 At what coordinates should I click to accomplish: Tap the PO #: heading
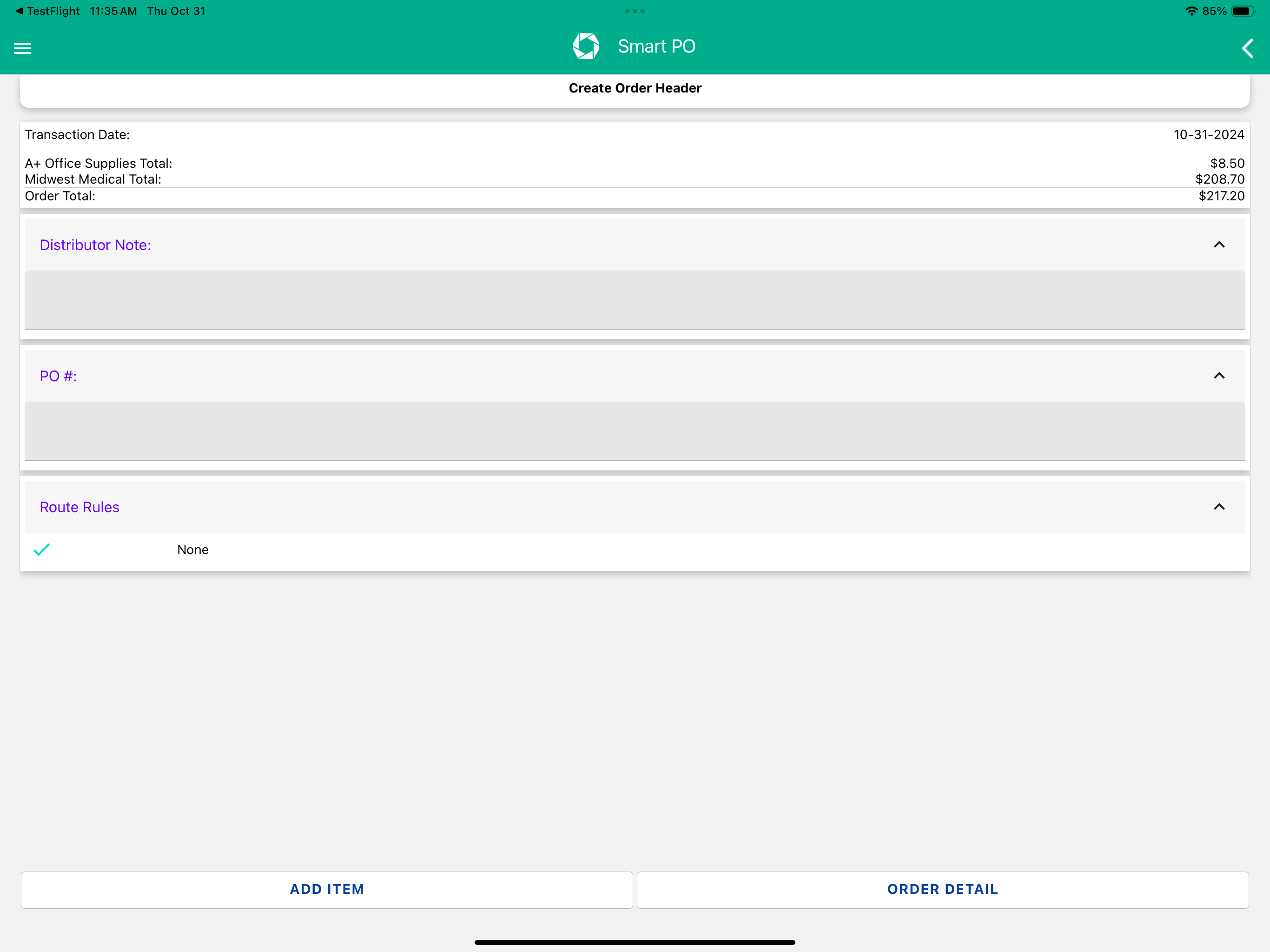(x=58, y=376)
